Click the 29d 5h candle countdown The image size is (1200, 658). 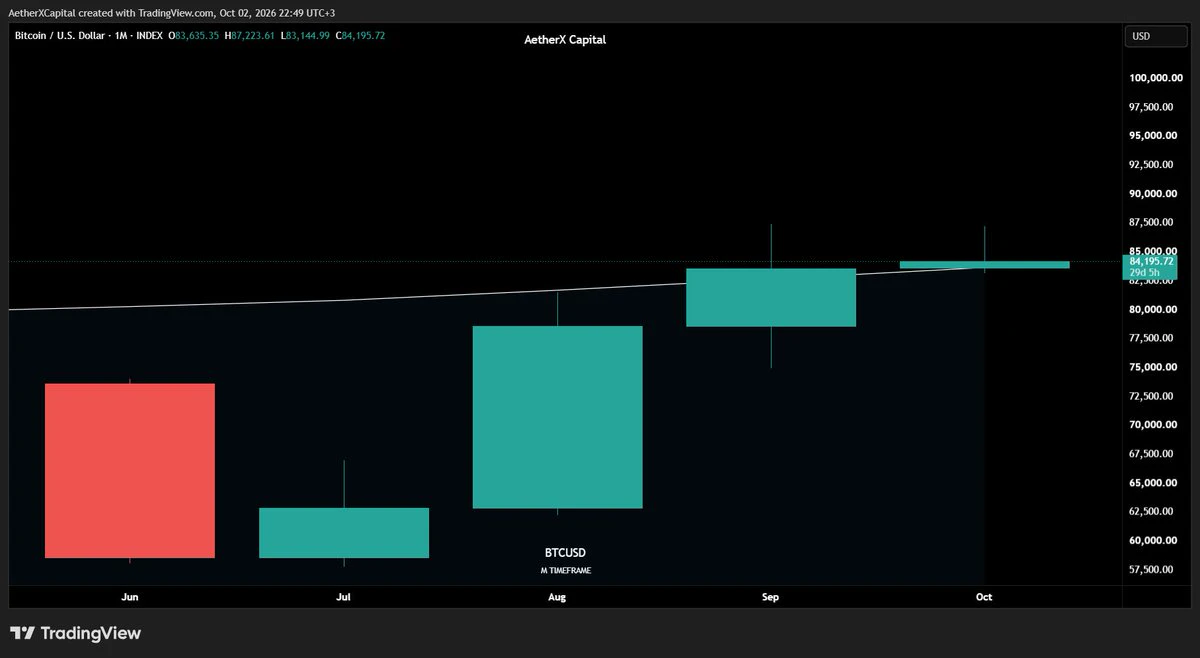1145,273
